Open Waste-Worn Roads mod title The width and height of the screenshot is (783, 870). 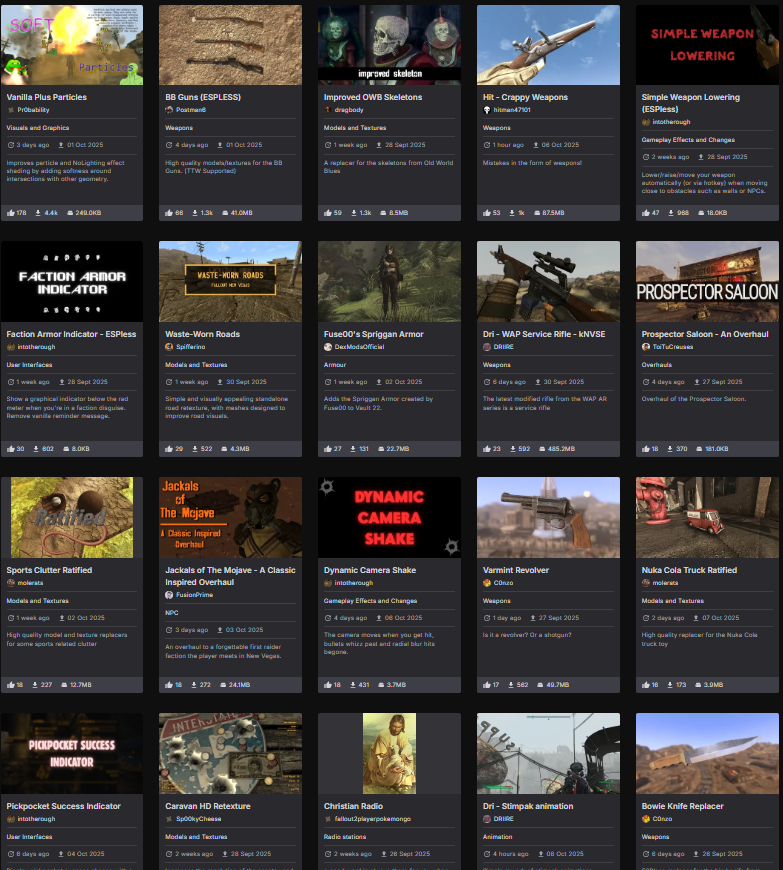coord(203,334)
